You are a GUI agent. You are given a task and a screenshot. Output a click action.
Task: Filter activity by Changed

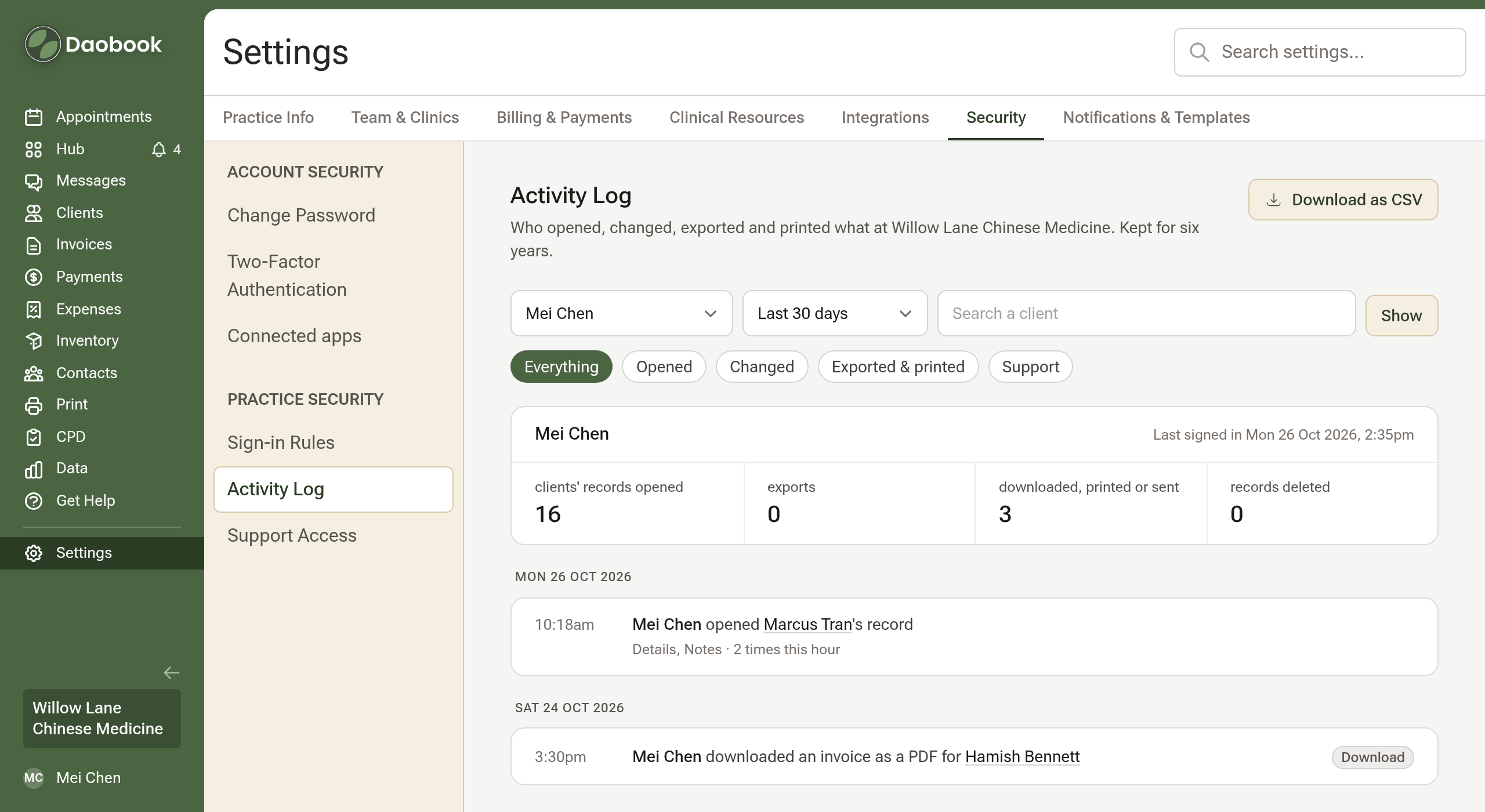[762, 367]
